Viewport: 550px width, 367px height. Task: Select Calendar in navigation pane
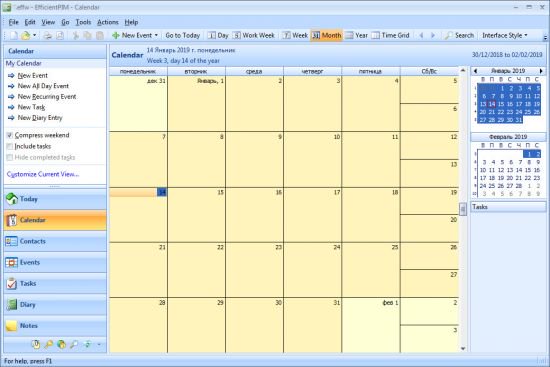55,220
